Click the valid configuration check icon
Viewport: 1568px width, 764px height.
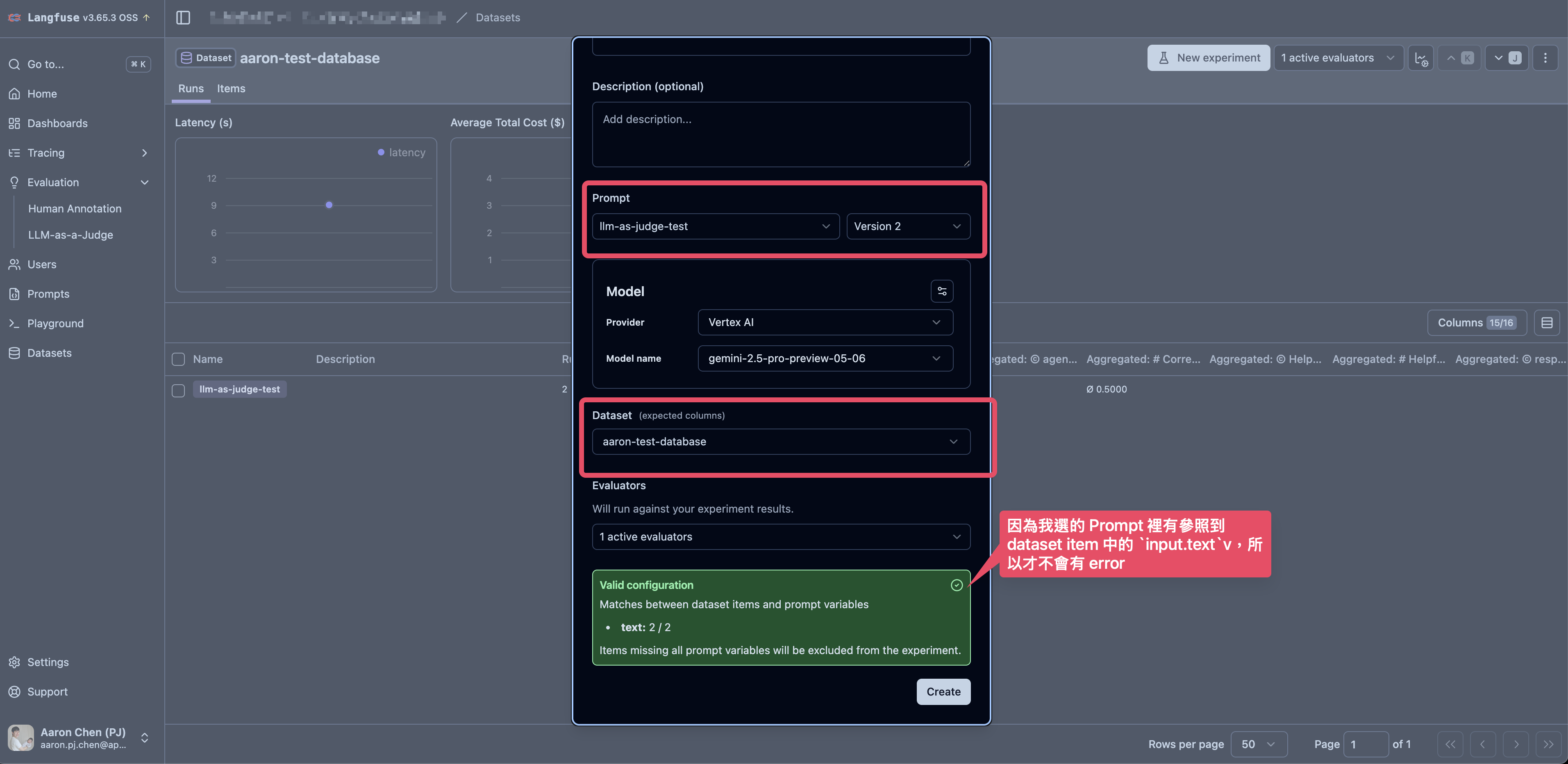956,585
